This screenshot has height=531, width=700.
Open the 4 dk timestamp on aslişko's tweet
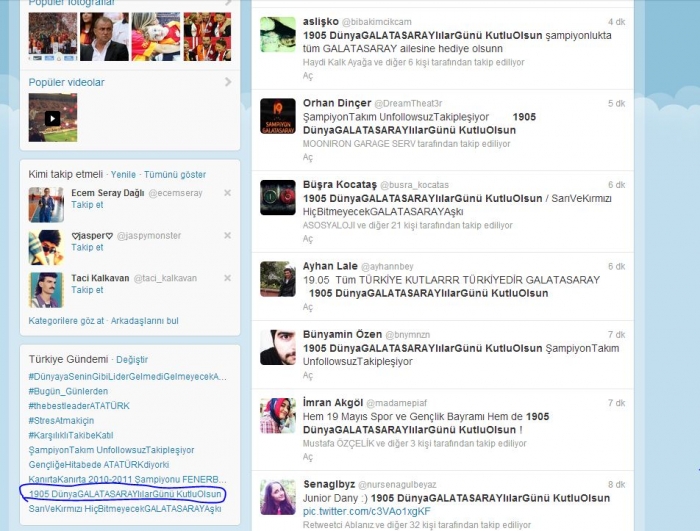tap(617, 22)
